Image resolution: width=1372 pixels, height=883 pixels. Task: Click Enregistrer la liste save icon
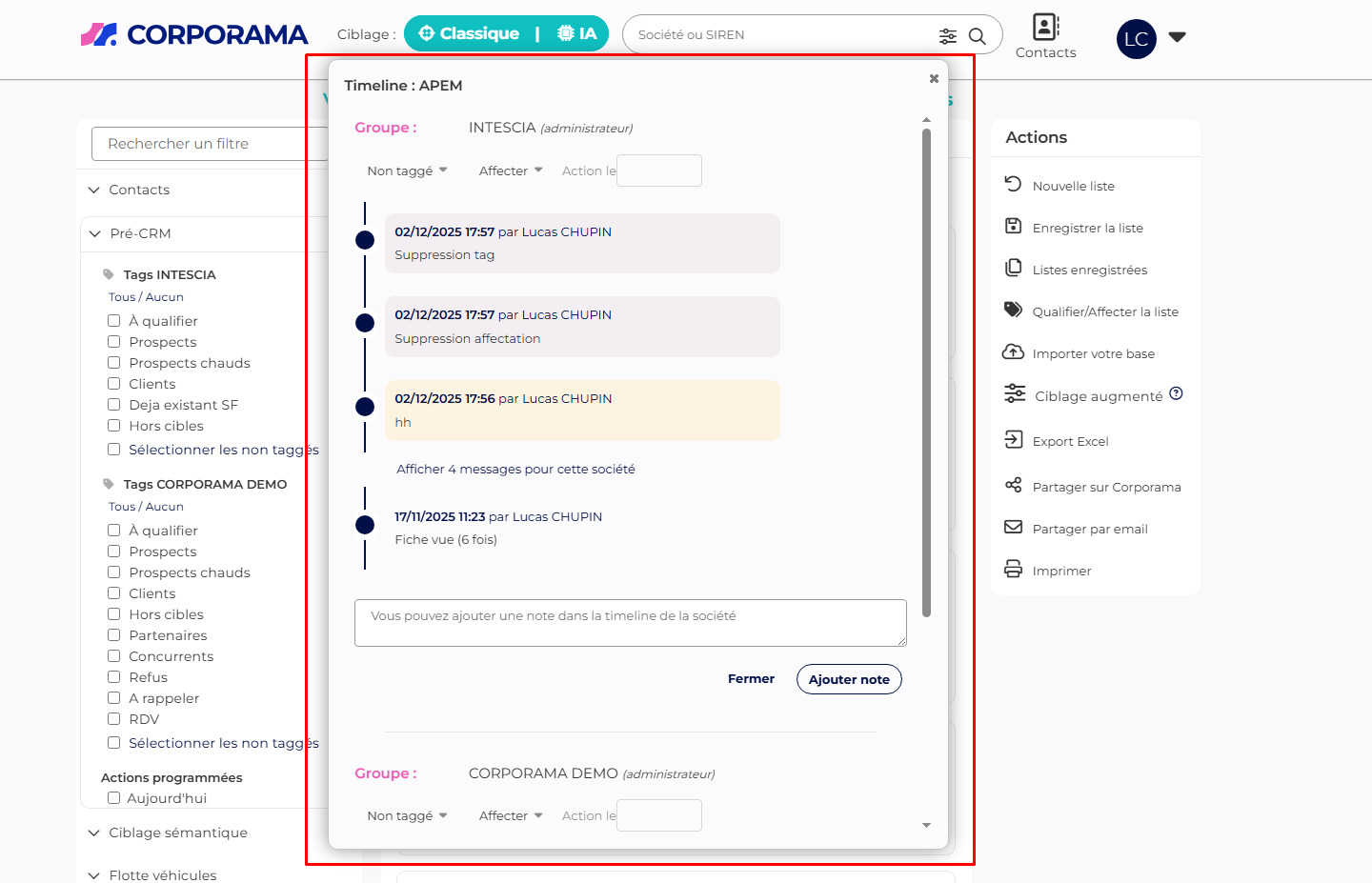[1013, 227]
